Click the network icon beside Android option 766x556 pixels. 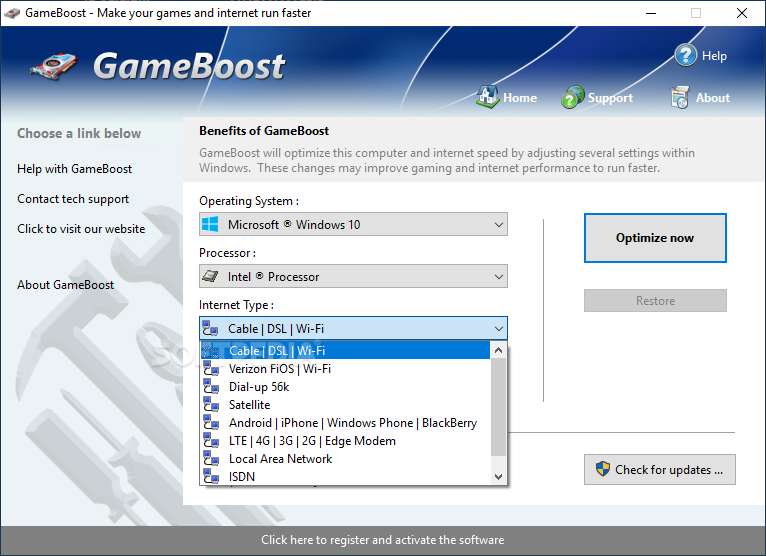coord(211,423)
